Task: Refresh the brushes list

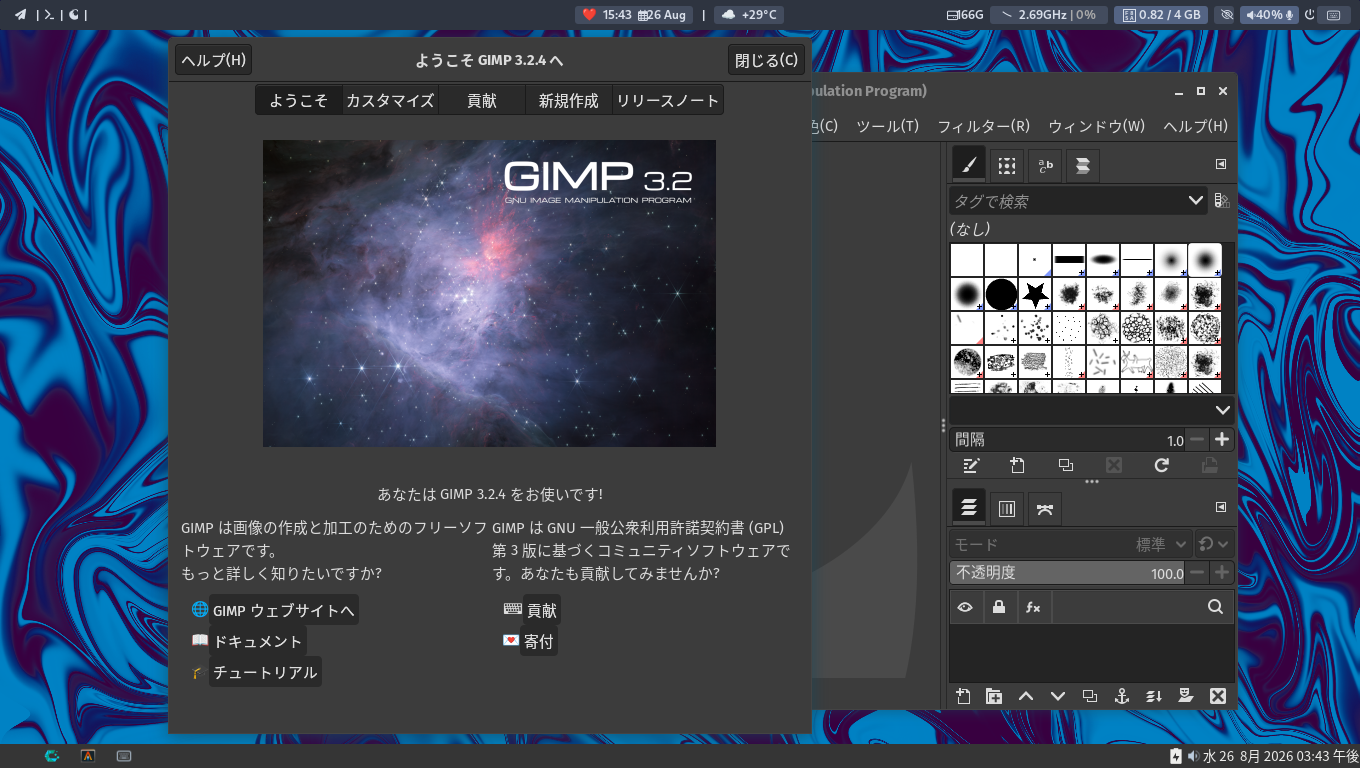Action: coord(1162,465)
